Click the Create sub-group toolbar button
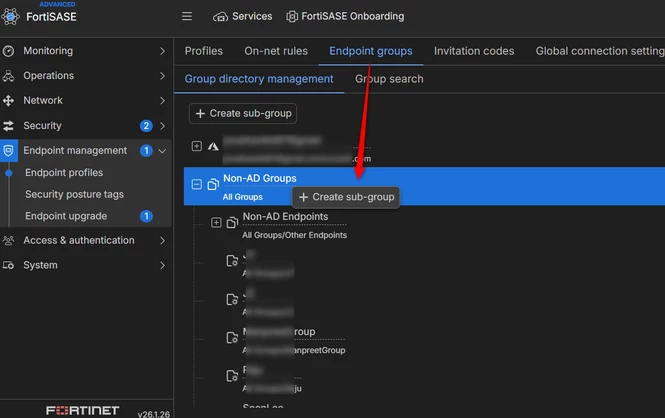Image resolution: width=665 pixels, height=418 pixels. (243, 114)
